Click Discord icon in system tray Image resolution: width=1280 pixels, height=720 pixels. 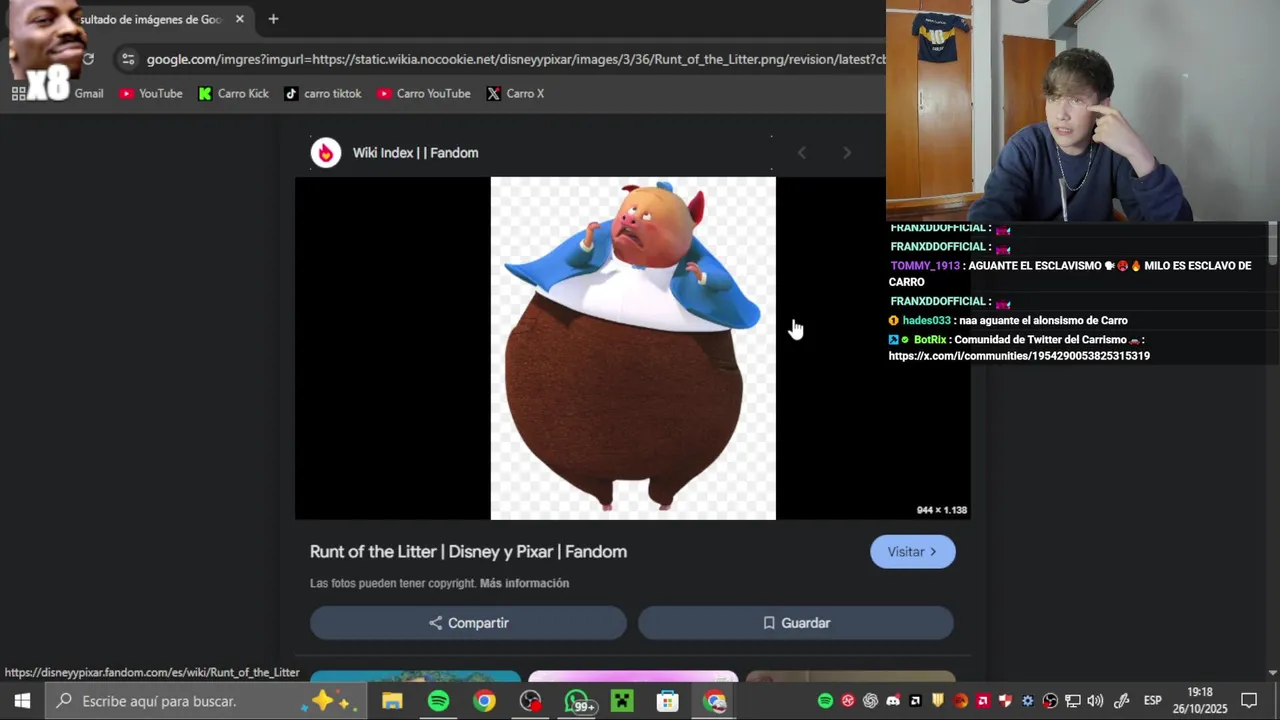(893, 701)
